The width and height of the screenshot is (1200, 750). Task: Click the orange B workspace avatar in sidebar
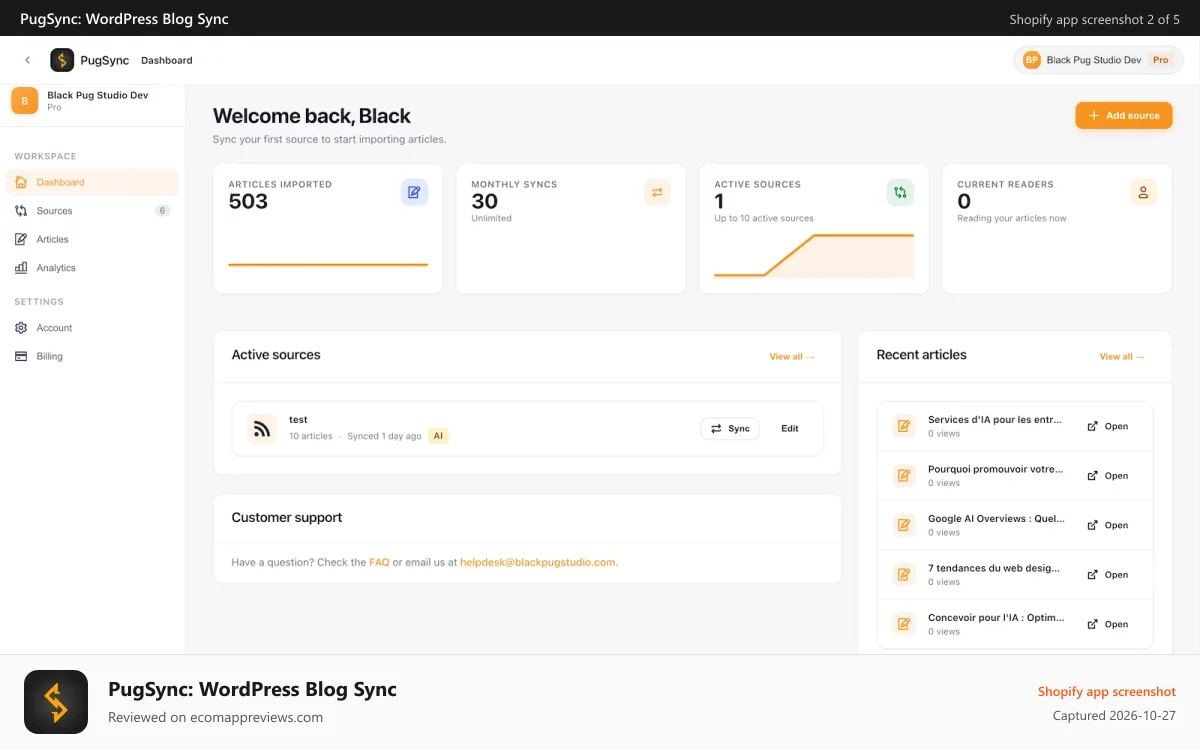click(25, 101)
